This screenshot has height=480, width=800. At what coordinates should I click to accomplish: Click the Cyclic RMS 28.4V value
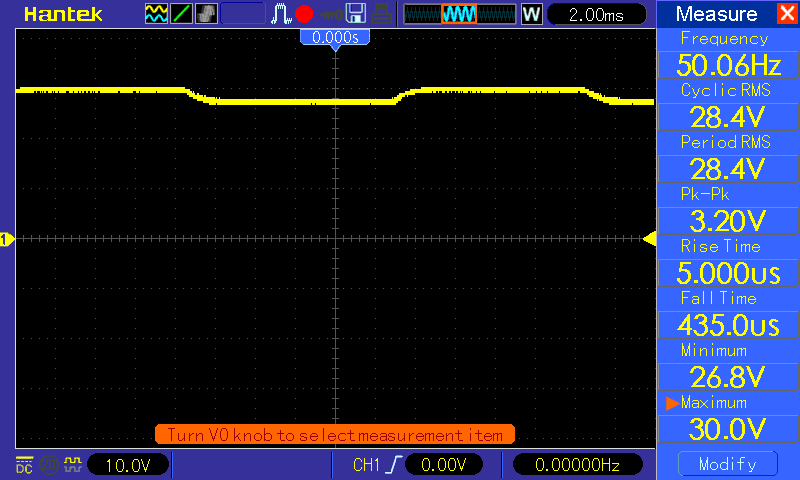[x=728, y=117]
